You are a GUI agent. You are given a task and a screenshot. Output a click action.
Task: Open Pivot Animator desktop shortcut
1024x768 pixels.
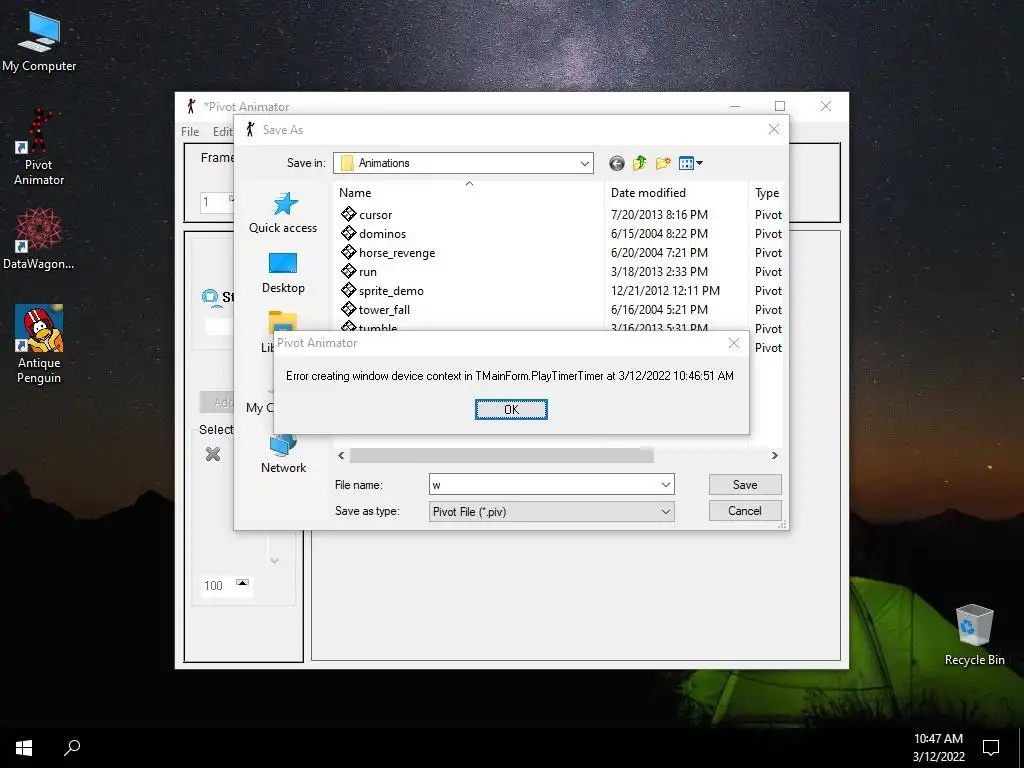coord(39,148)
